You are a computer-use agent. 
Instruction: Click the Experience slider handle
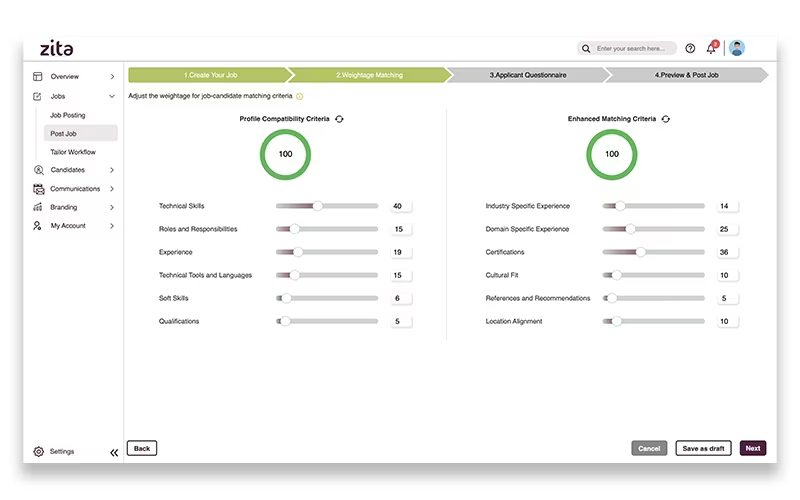pyautogui.click(x=298, y=252)
